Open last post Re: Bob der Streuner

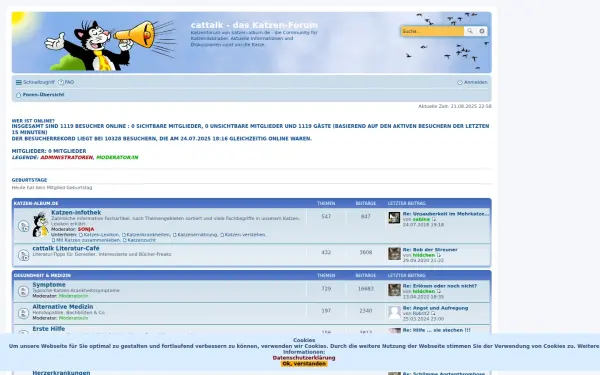tap(430, 249)
